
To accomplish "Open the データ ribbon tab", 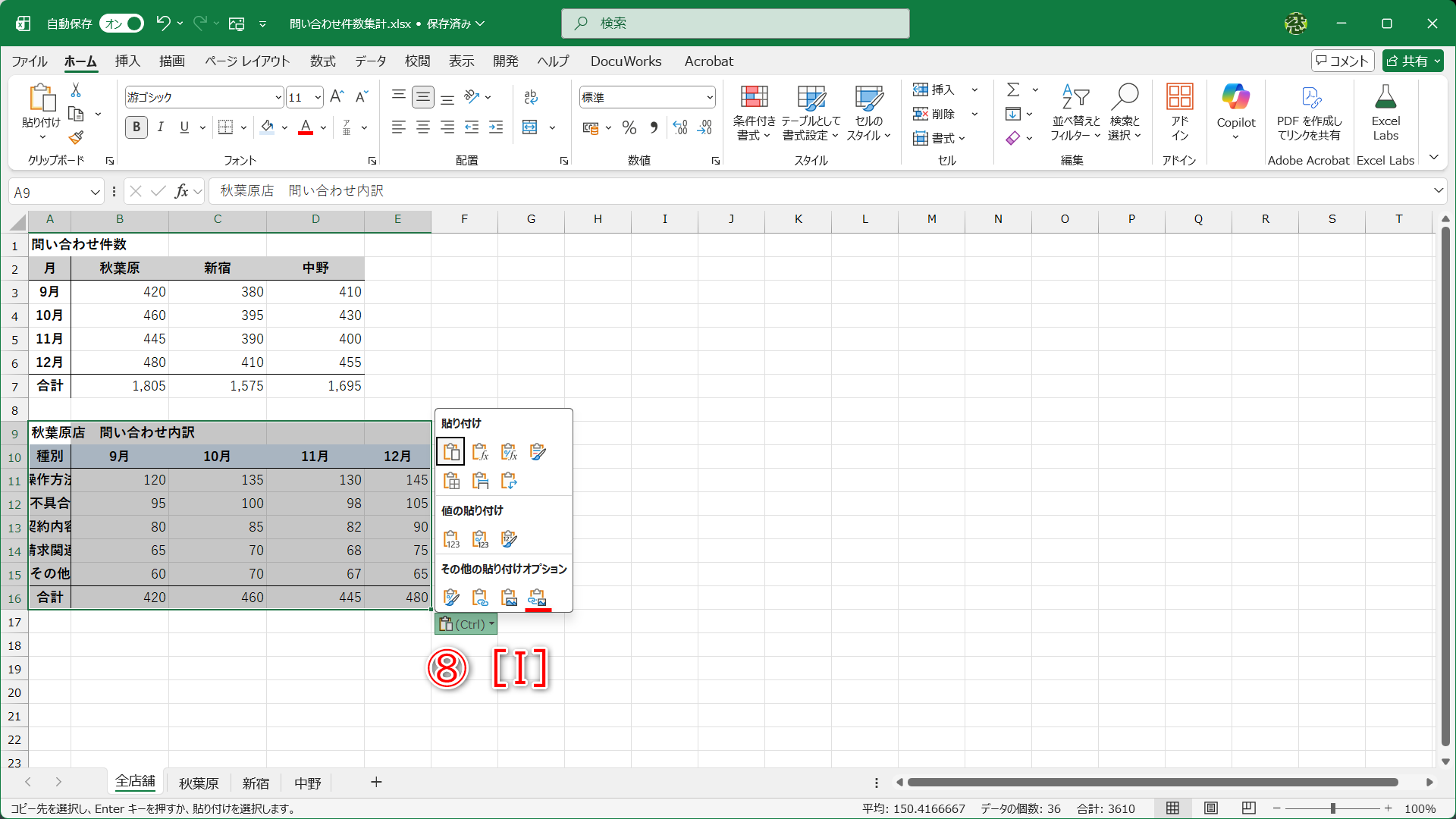I will (x=370, y=61).
